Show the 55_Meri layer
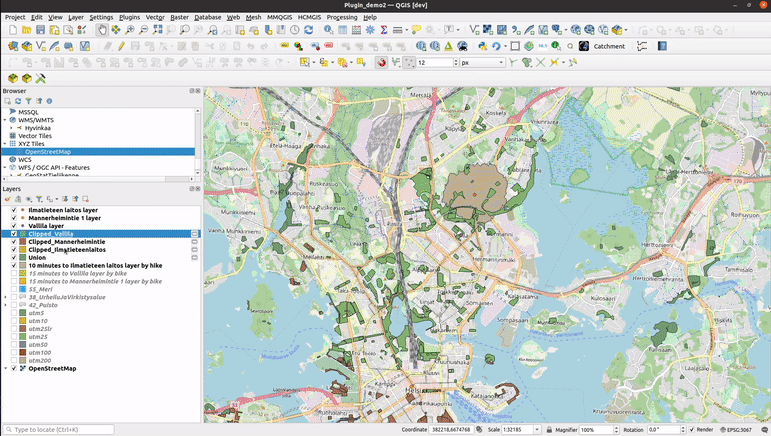Image resolution: width=771 pixels, height=436 pixels. coord(14,289)
